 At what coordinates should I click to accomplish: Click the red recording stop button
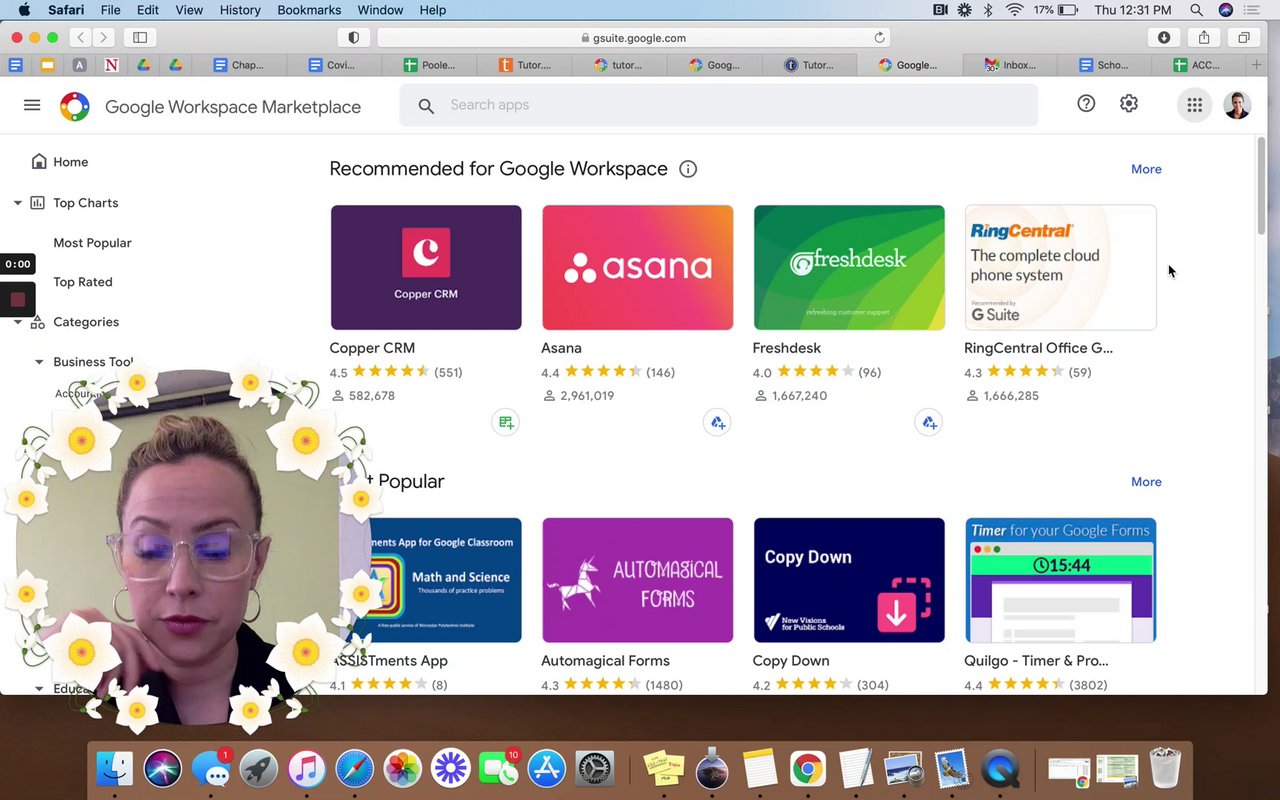point(17,299)
